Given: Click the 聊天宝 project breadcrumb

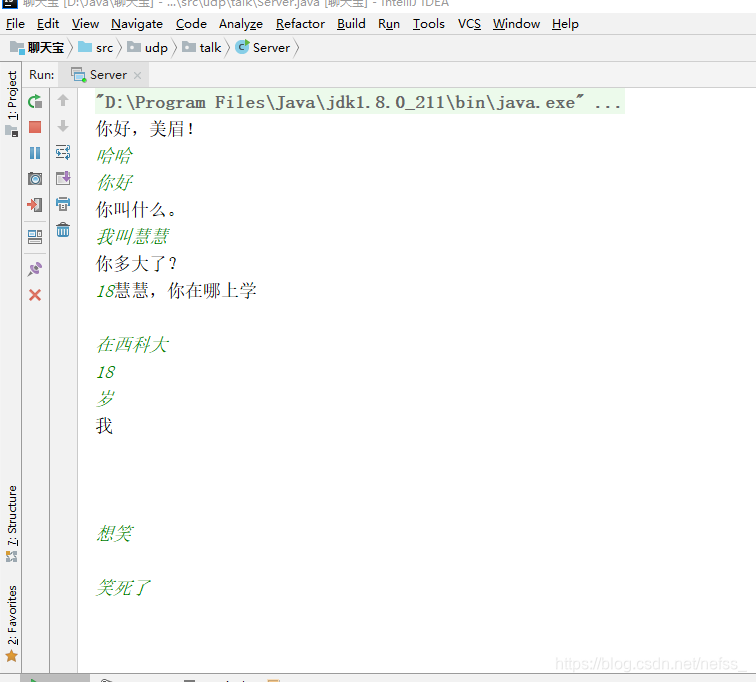Looking at the screenshot, I should 38,48.
